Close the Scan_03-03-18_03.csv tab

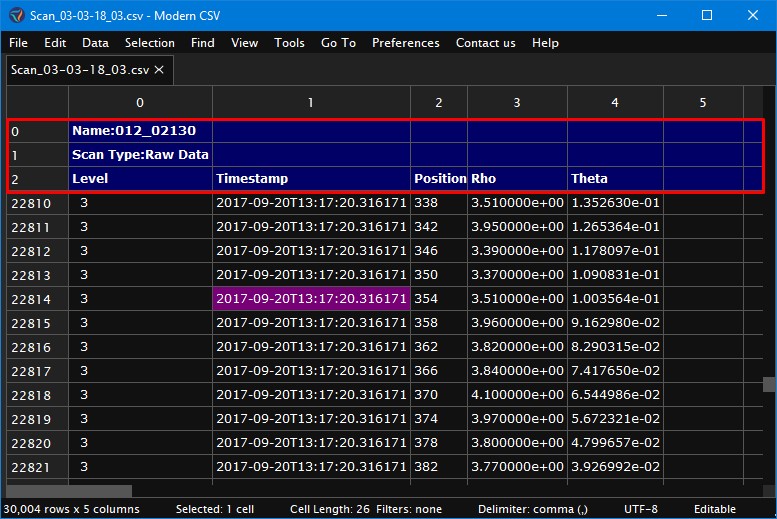tap(159, 70)
